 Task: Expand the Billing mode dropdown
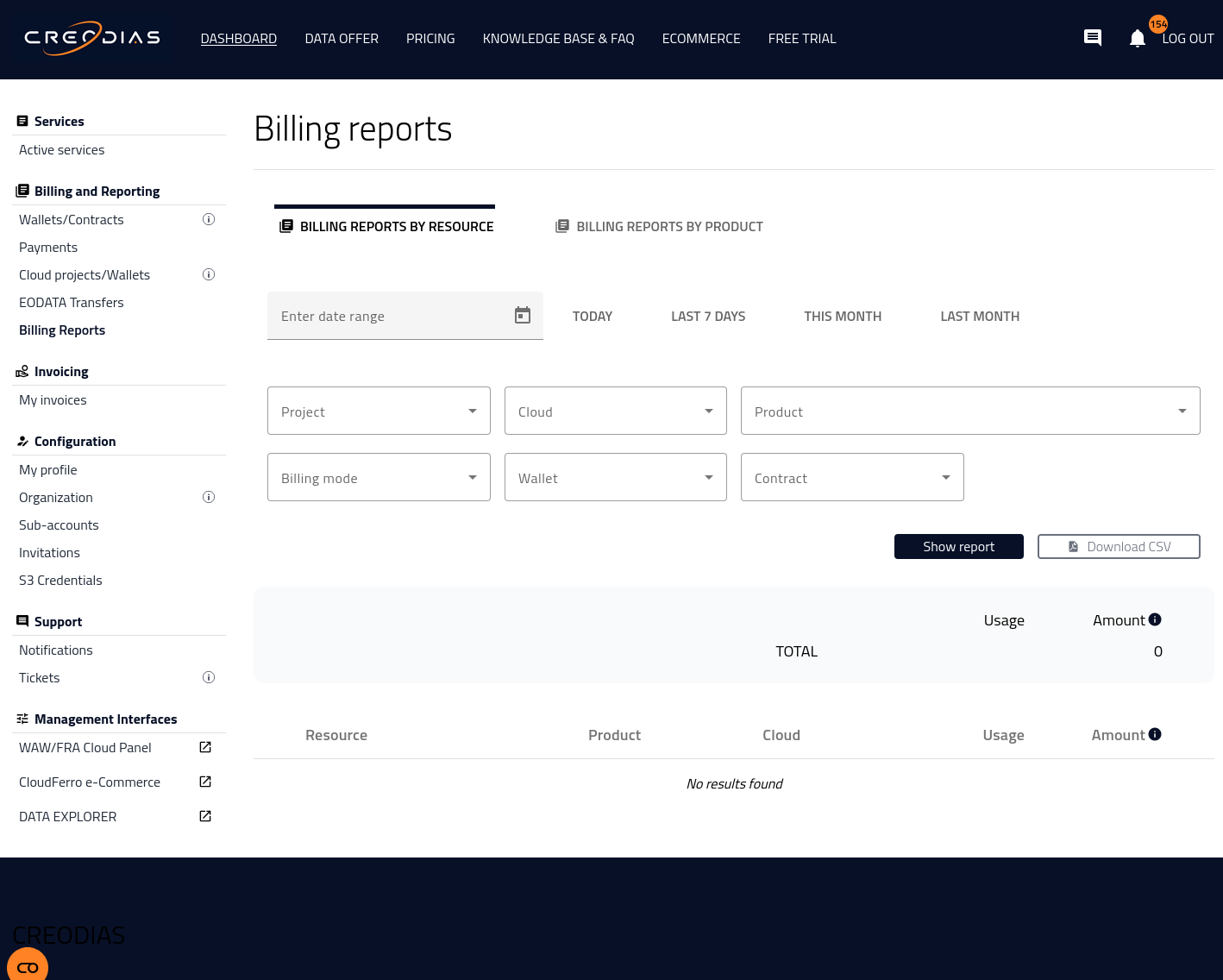379,477
